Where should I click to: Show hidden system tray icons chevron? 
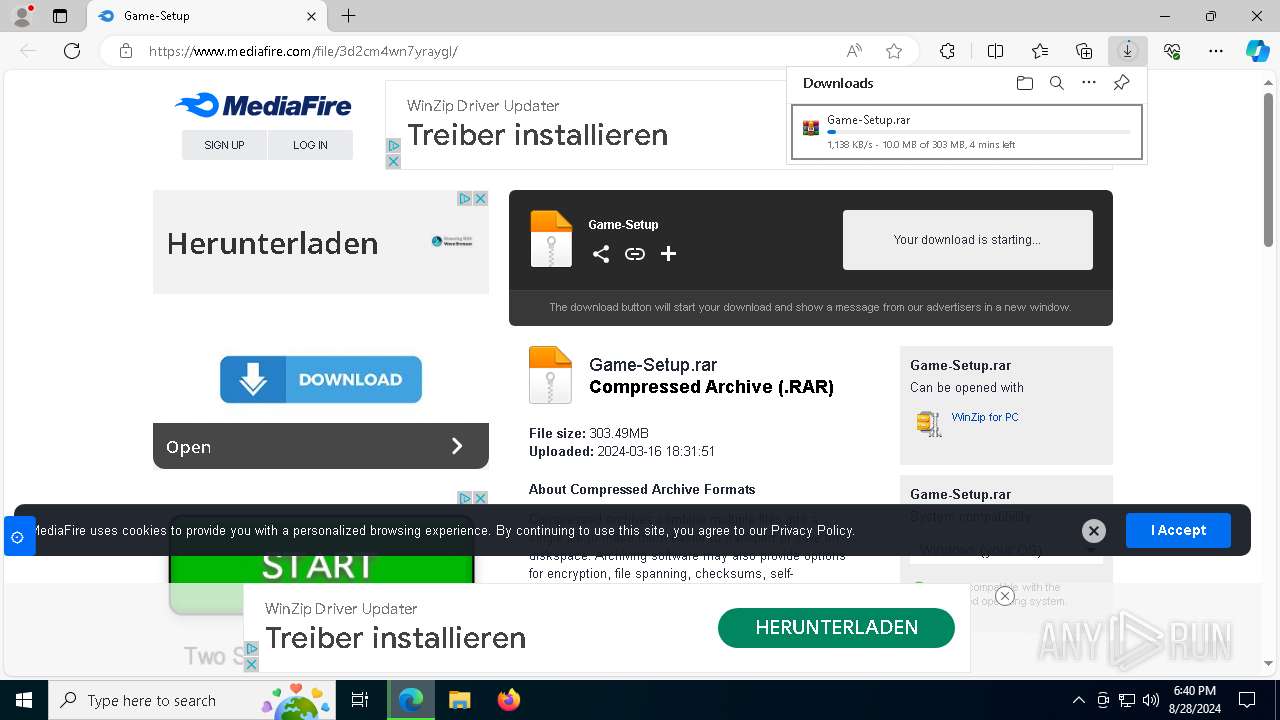click(x=1078, y=700)
